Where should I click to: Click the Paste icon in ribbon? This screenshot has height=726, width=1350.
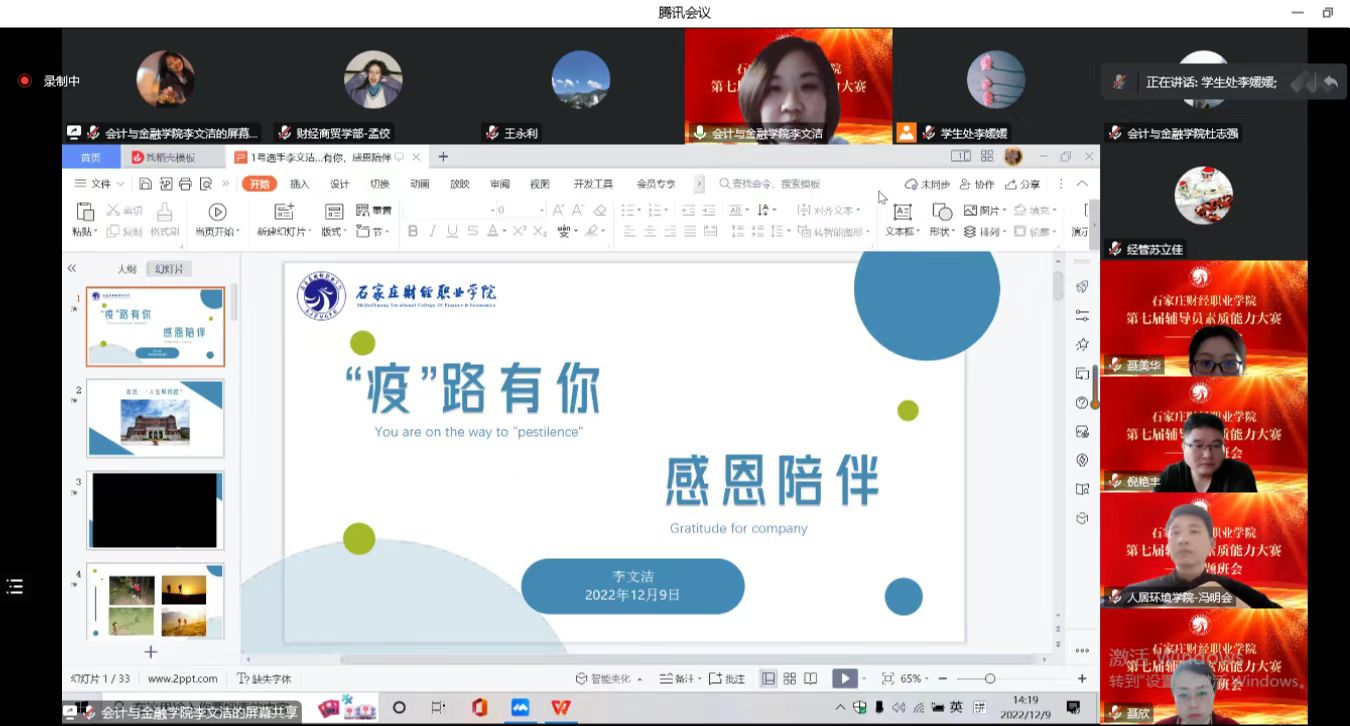(85, 212)
